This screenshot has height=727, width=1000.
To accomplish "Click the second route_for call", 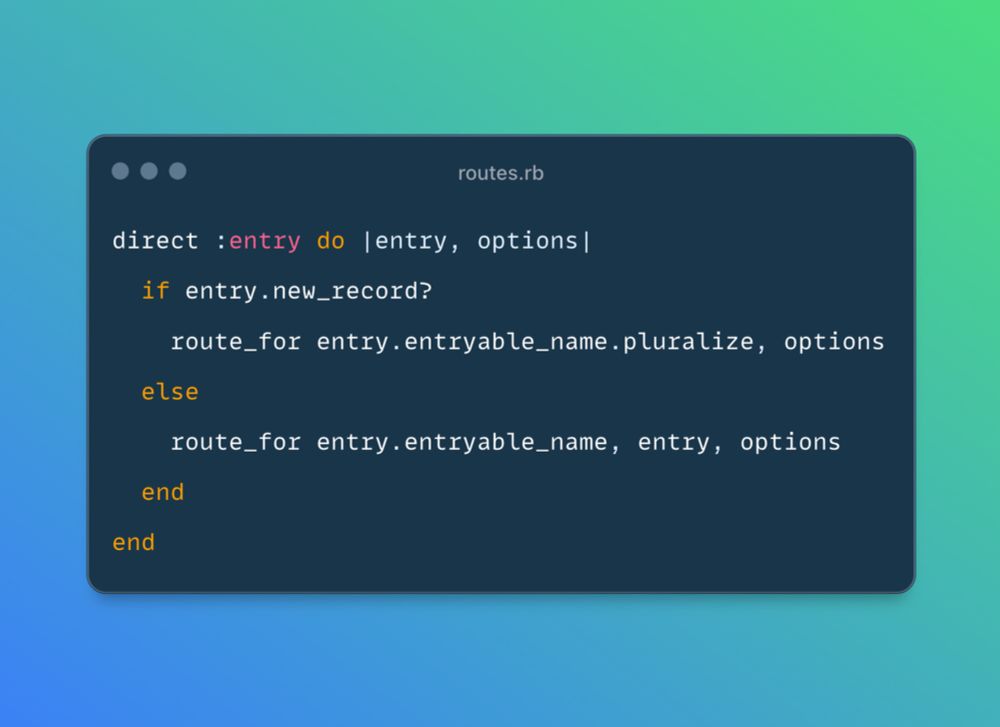I will pos(236,443).
